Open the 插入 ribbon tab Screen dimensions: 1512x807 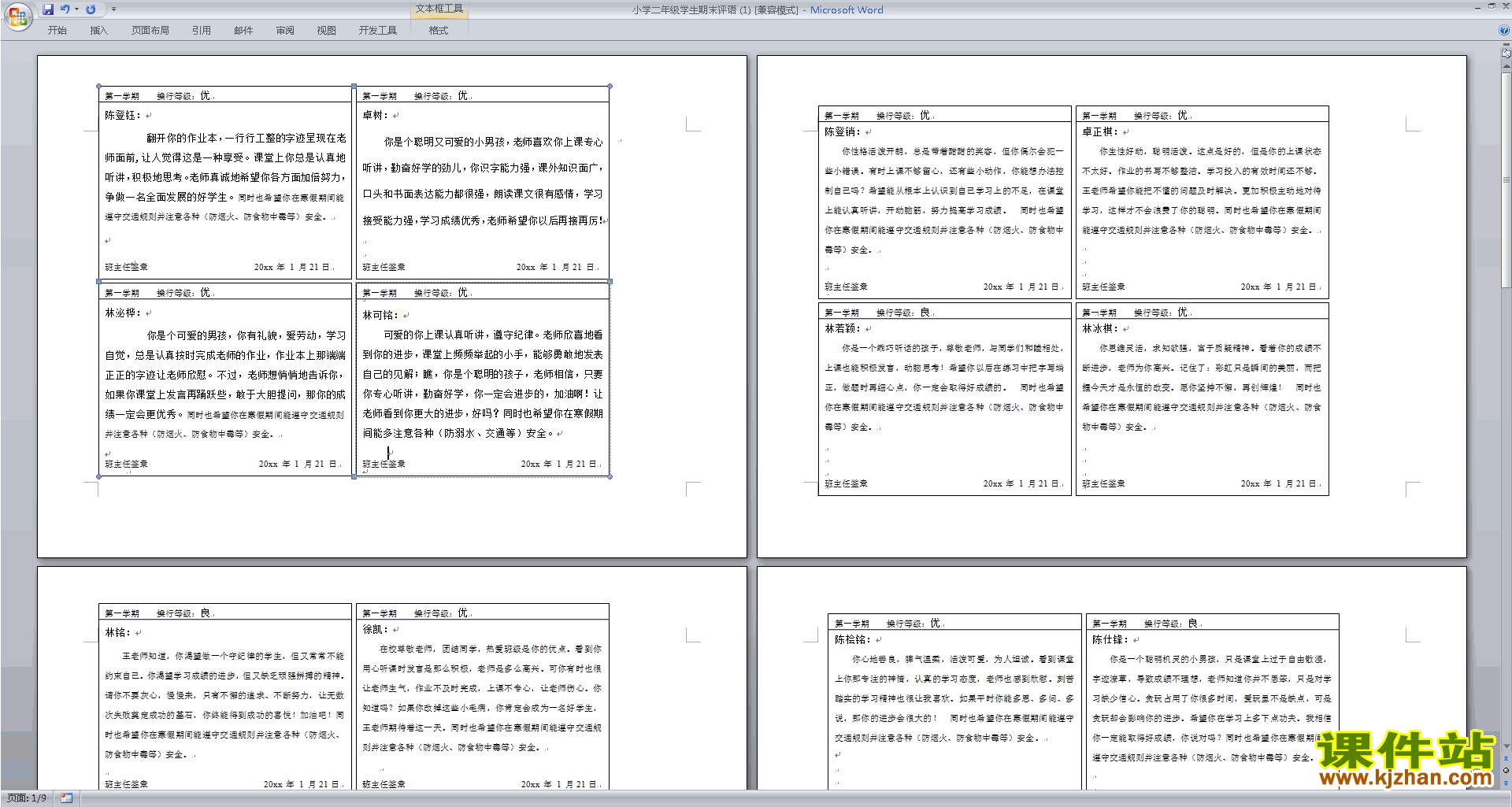[98, 30]
